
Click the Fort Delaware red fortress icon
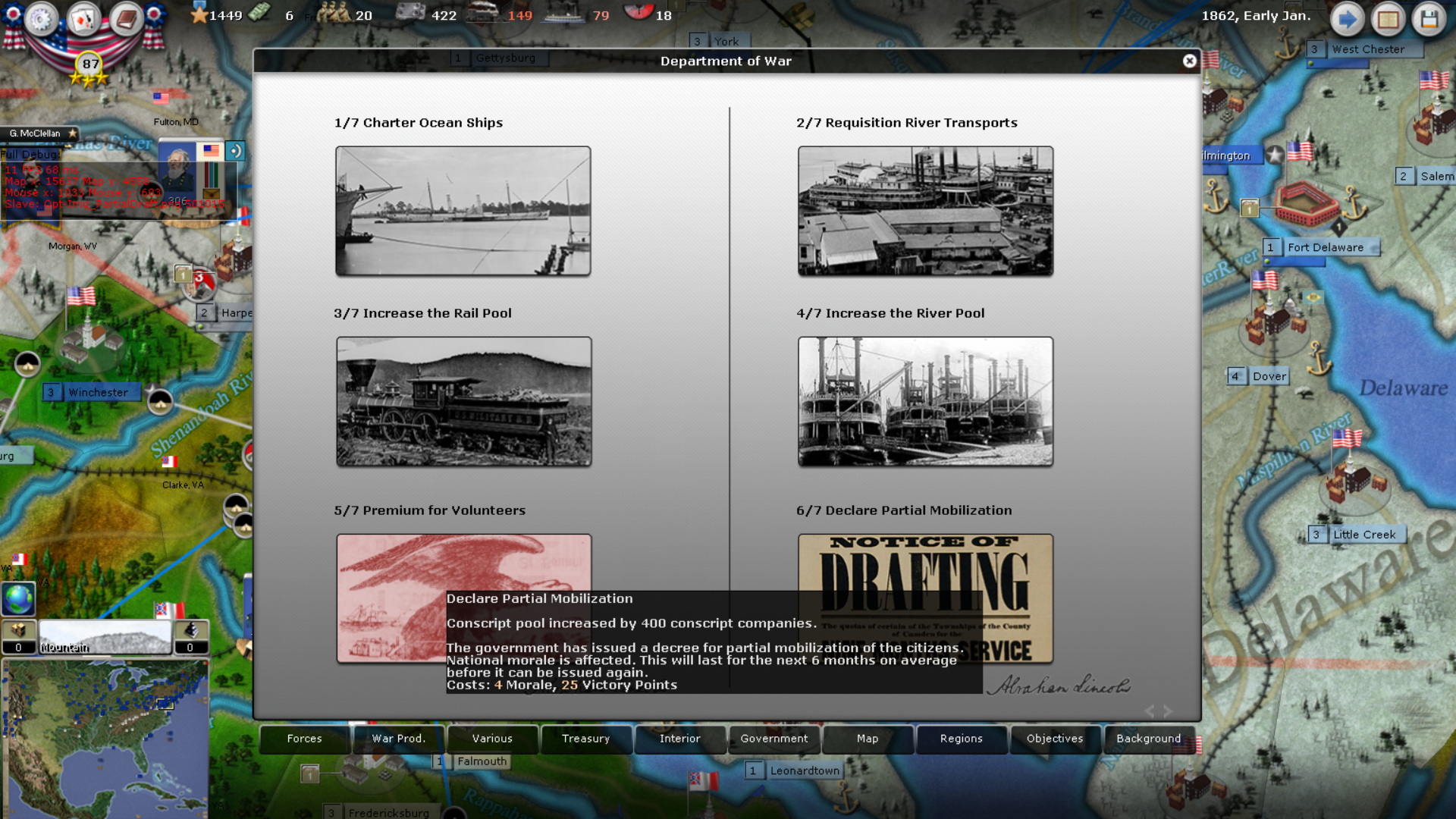tap(1307, 202)
